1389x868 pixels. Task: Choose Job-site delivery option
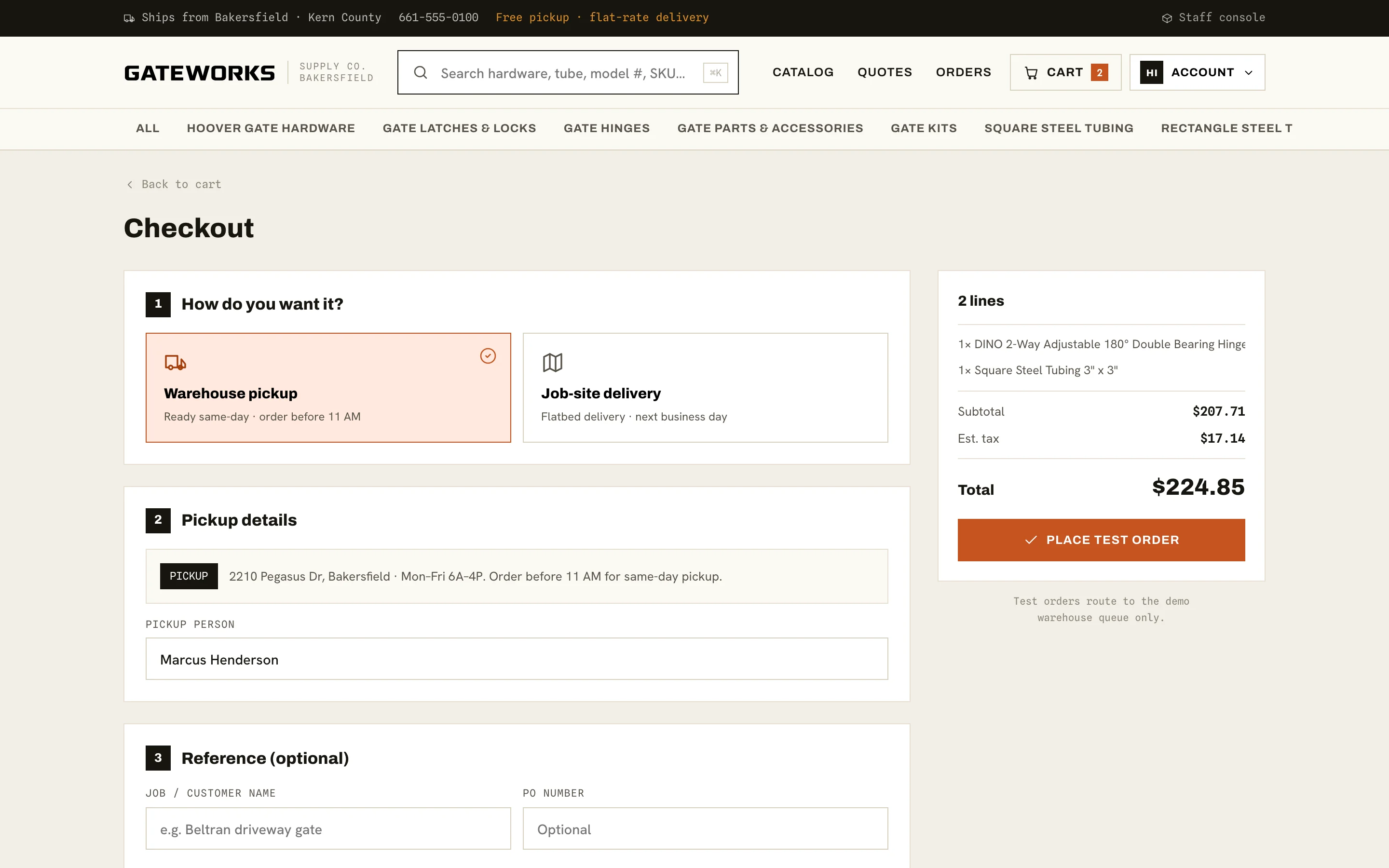pos(706,388)
